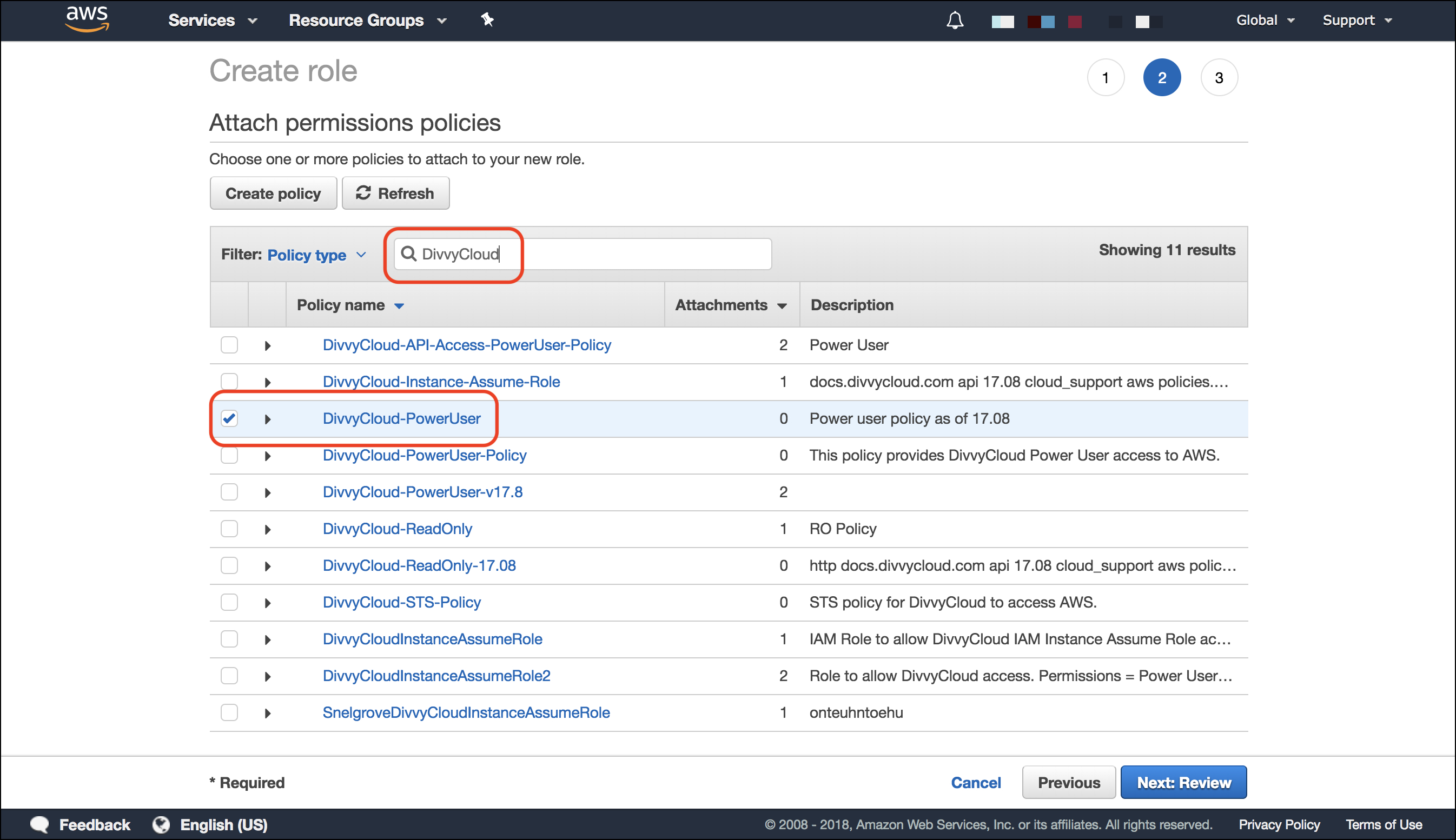Image resolution: width=1456 pixels, height=840 pixels.
Task: Click the pin shortcuts icon in navbar
Action: tap(487, 20)
